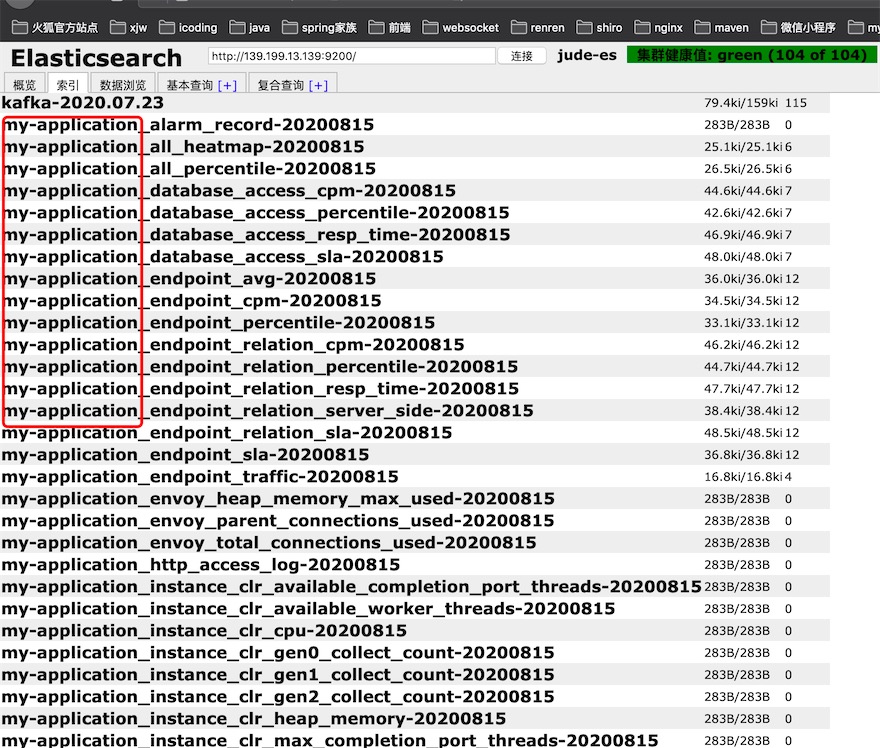Select the my-application_all_percentile-20200815 index

(x=189, y=168)
